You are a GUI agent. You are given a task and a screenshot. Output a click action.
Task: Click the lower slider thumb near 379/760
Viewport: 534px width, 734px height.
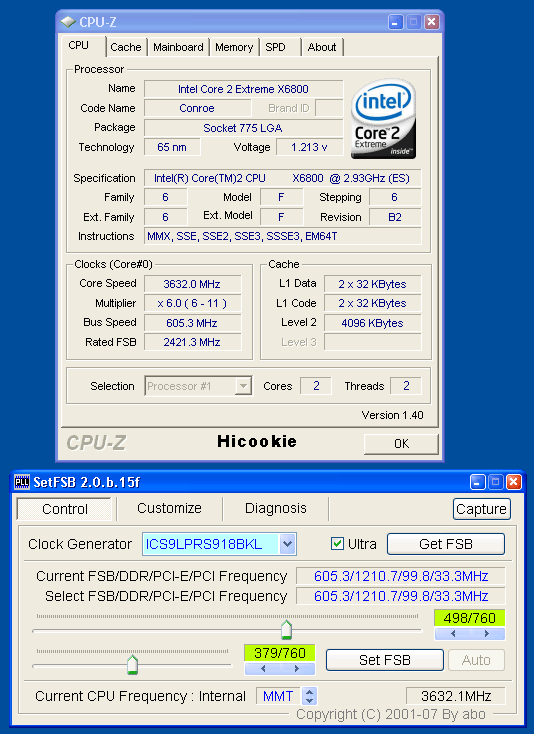click(x=132, y=665)
